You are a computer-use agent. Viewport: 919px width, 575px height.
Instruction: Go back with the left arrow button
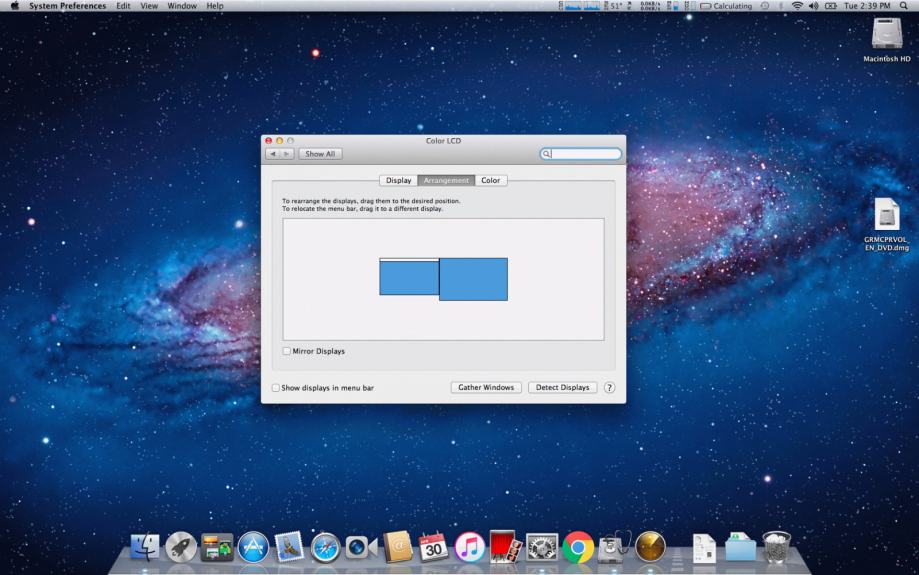coord(274,154)
